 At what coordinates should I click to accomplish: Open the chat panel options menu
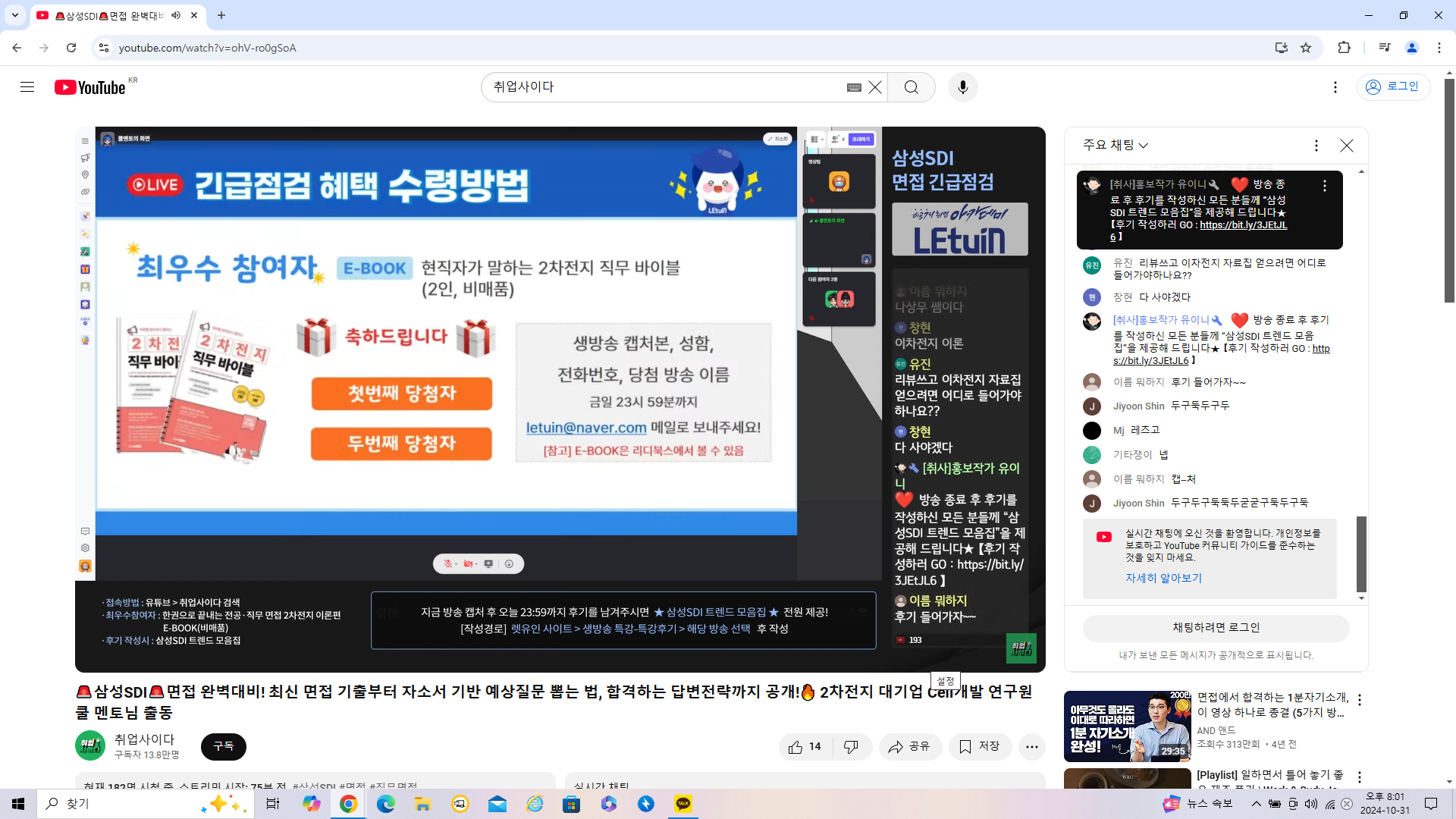coord(1316,146)
